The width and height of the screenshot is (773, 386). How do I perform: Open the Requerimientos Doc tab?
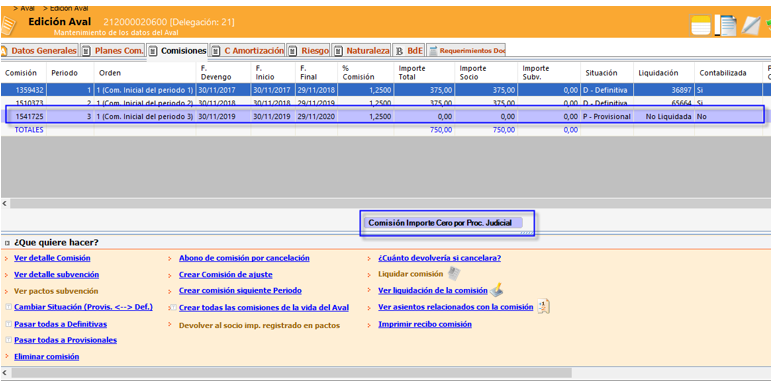466,50
